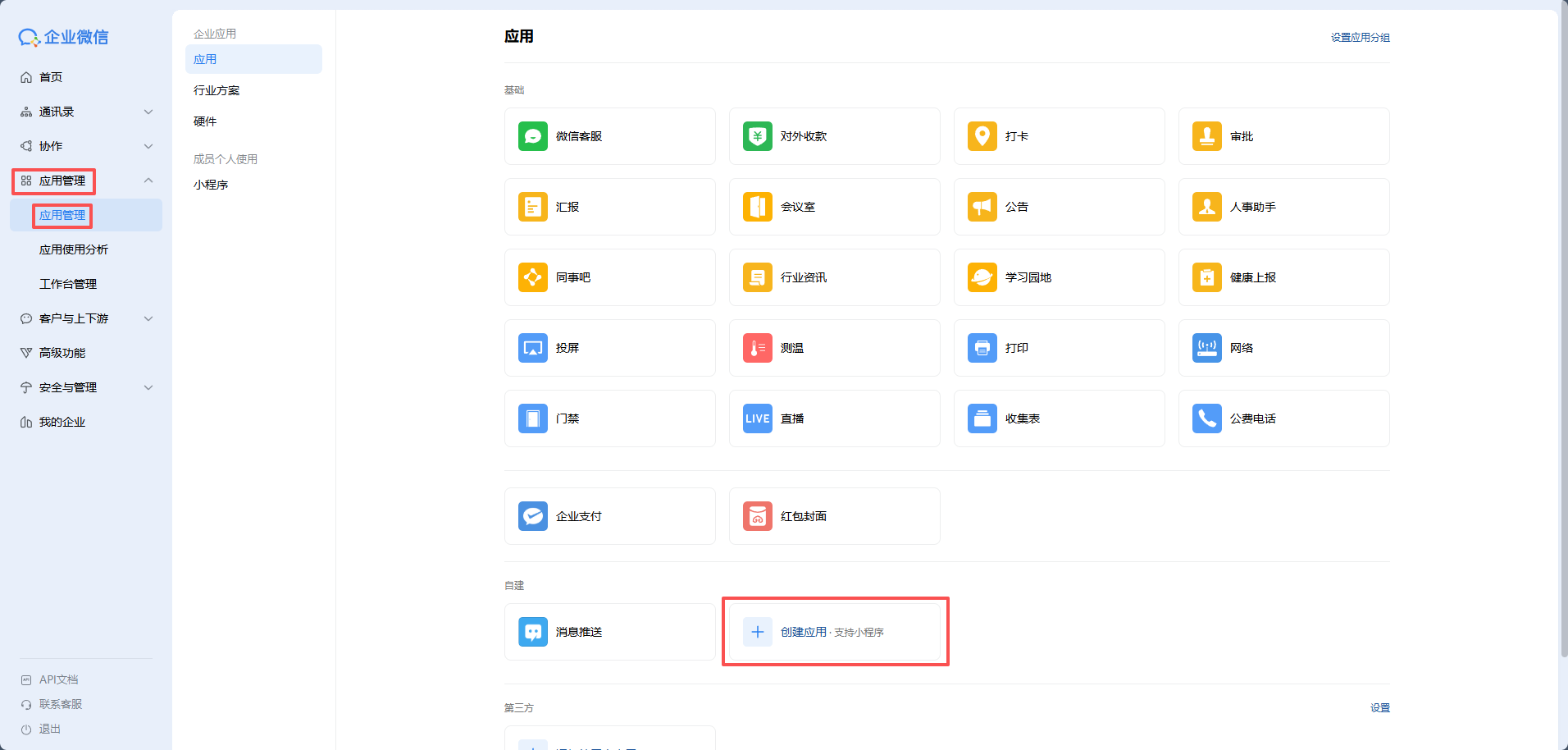Screen dimensions: 1568x750
Task: Expand the 通讯录 sidebar menu
Action: tap(148, 112)
